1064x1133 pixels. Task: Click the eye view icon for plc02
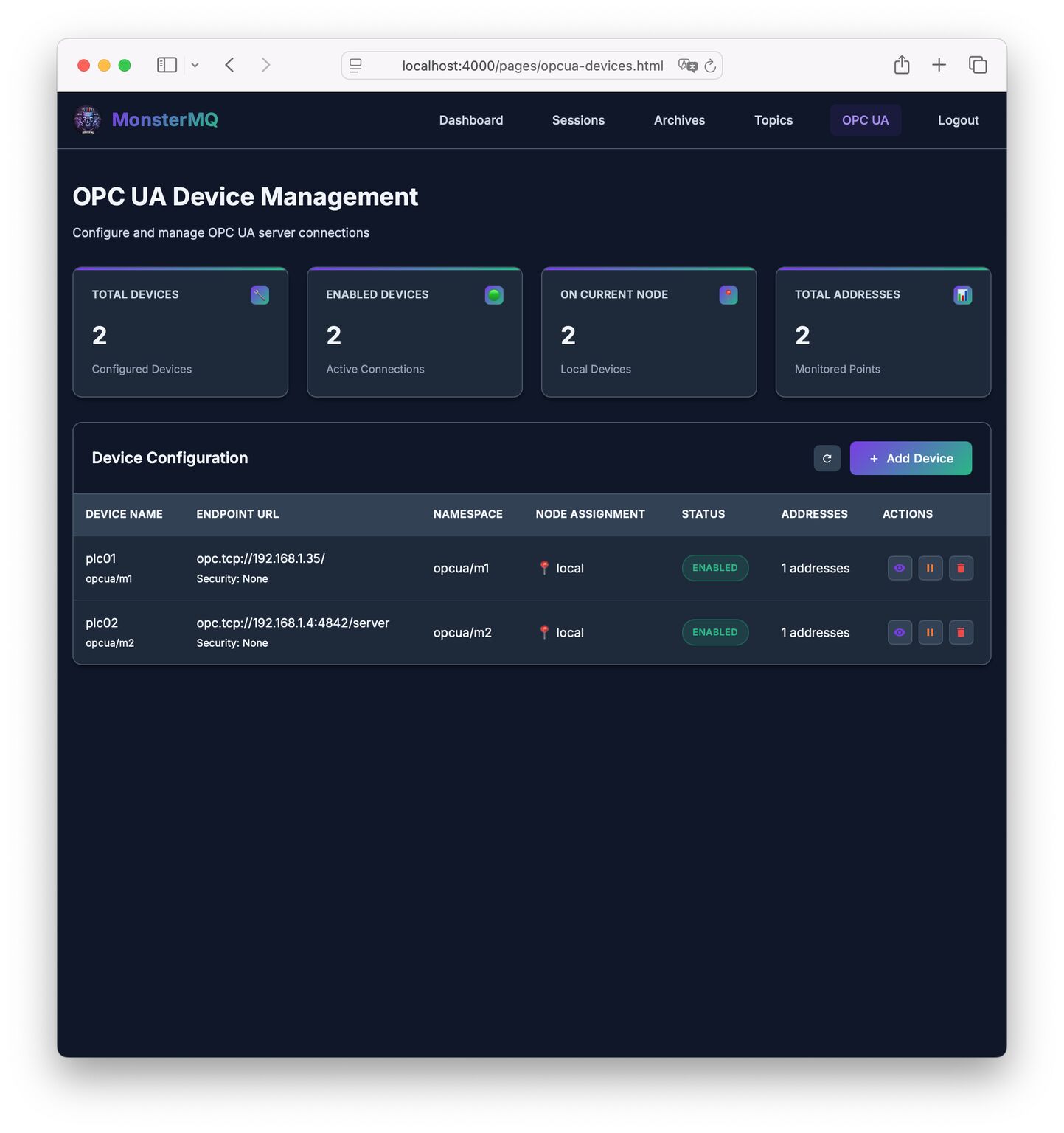(899, 632)
